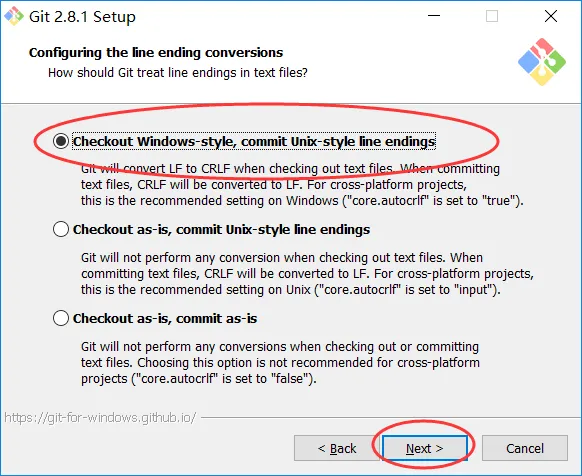Proceed with the Next button

[425, 448]
